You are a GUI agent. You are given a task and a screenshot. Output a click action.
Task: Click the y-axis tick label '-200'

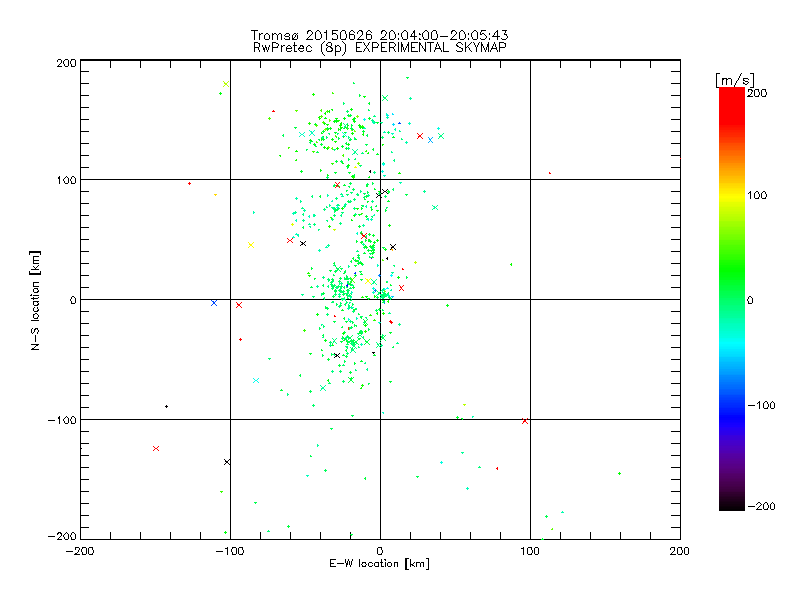(62, 536)
